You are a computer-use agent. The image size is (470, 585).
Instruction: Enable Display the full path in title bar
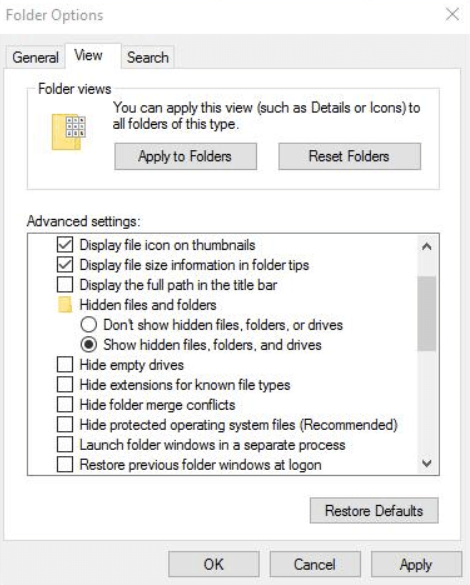coord(65,285)
